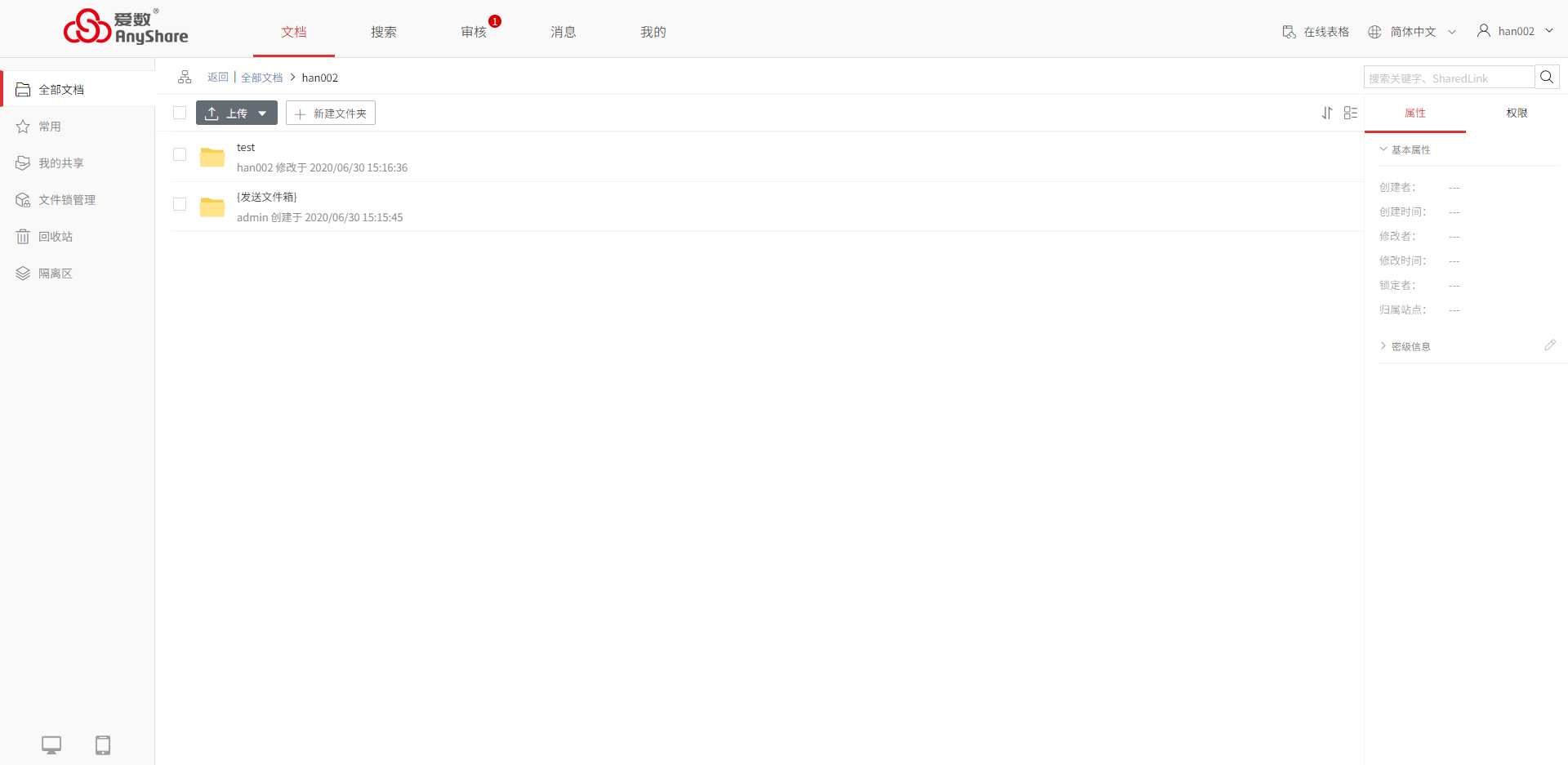Open the 消息 tab

[x=563, y=32]
